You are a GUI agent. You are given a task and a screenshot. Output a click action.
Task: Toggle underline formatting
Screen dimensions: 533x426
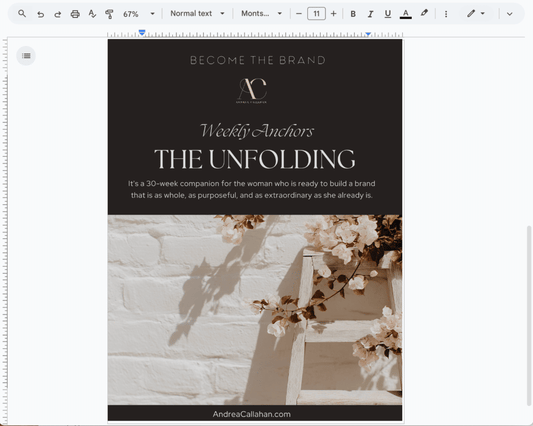point(388,14)
